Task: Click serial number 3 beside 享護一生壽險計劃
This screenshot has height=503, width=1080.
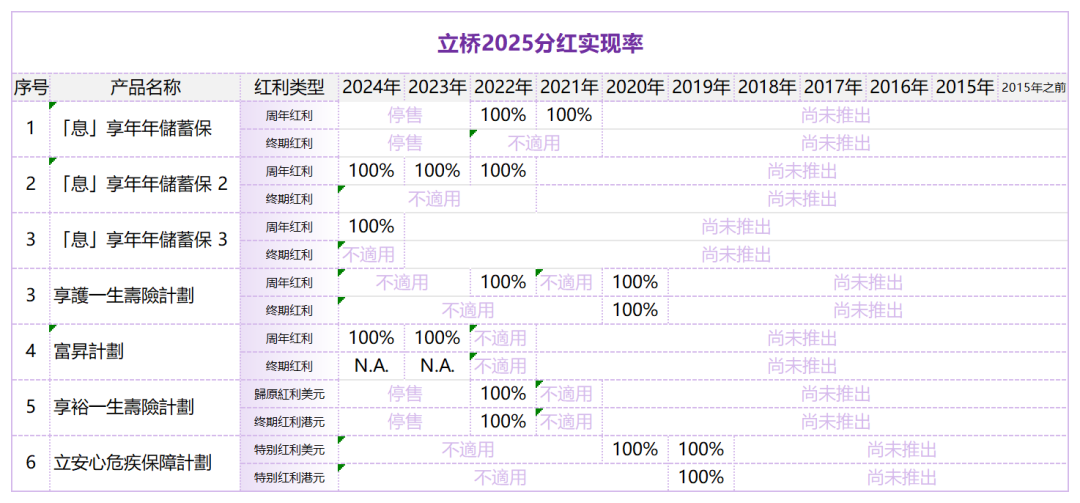Action: [31, 296]
